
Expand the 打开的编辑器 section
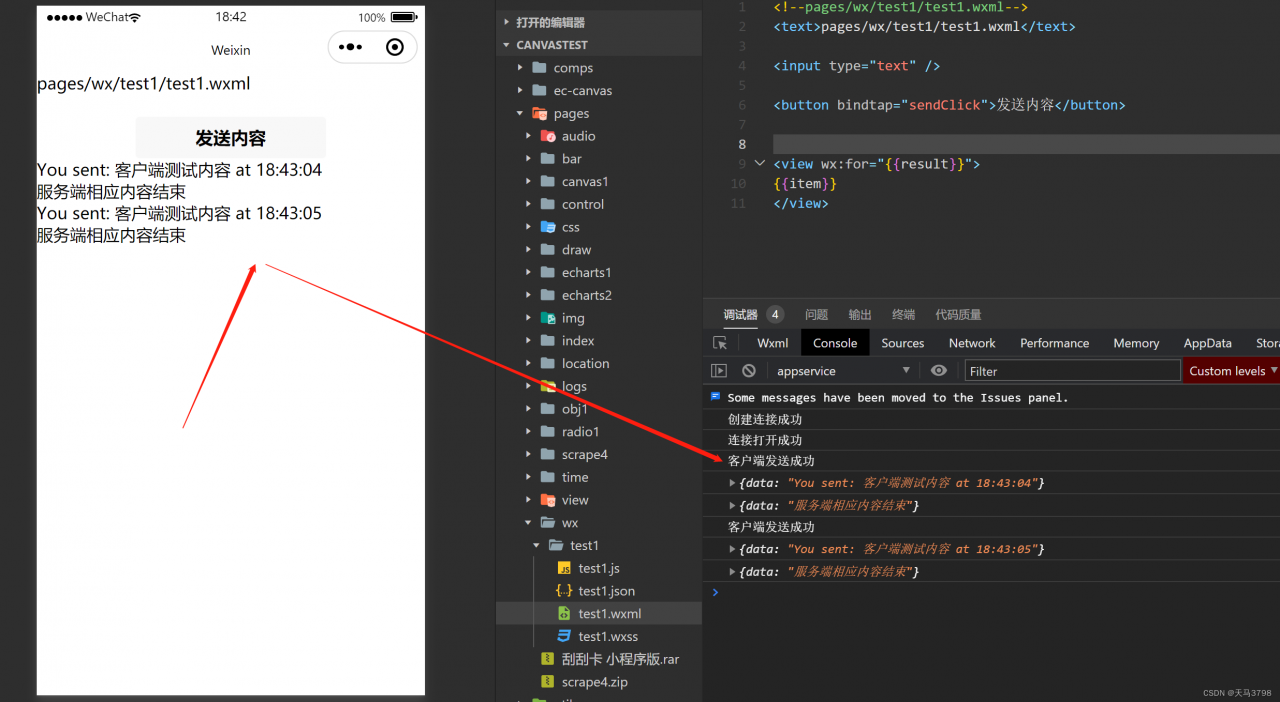point(599,22)
